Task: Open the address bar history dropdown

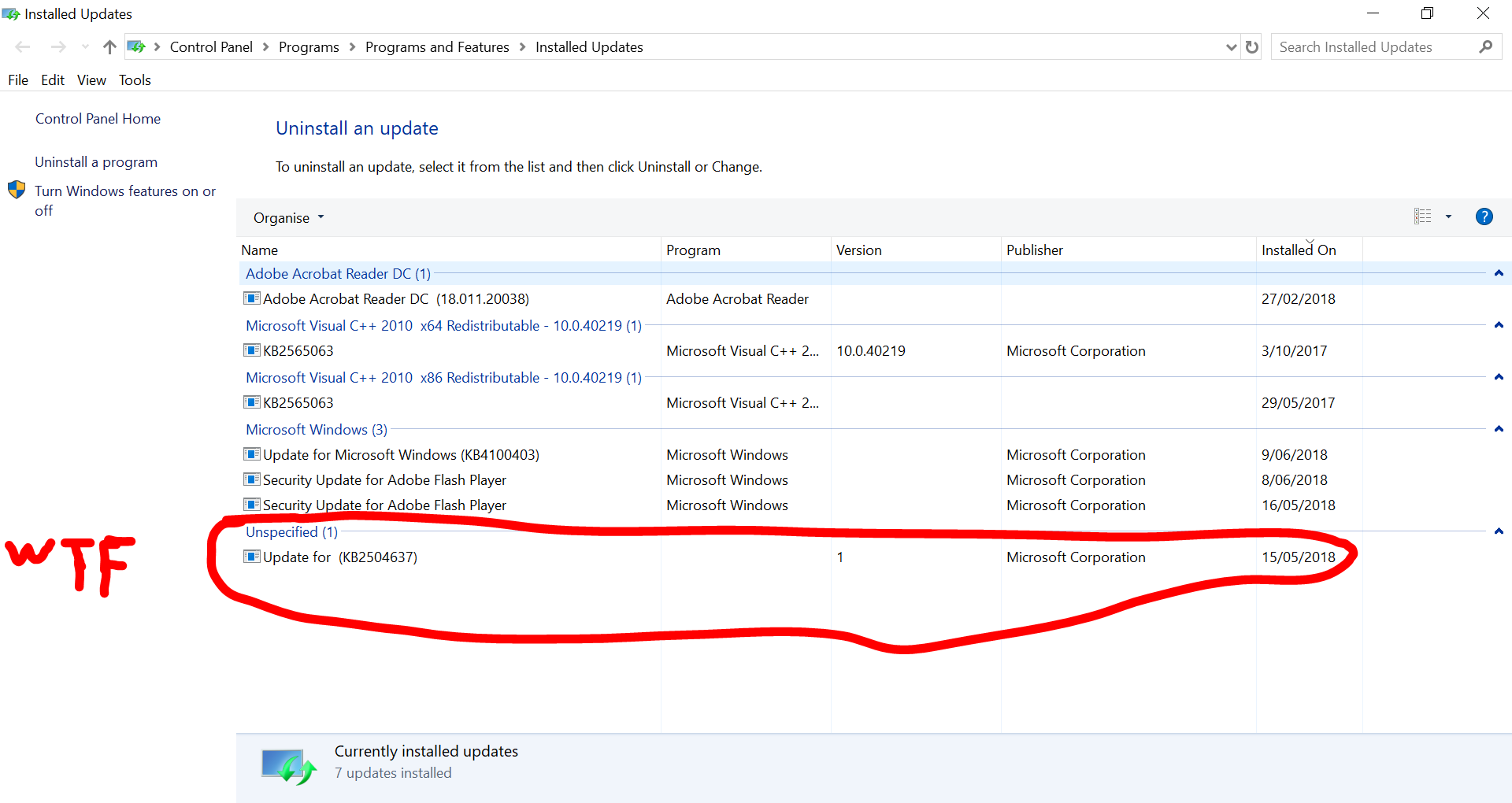Action: click(x=1231, y=47)
